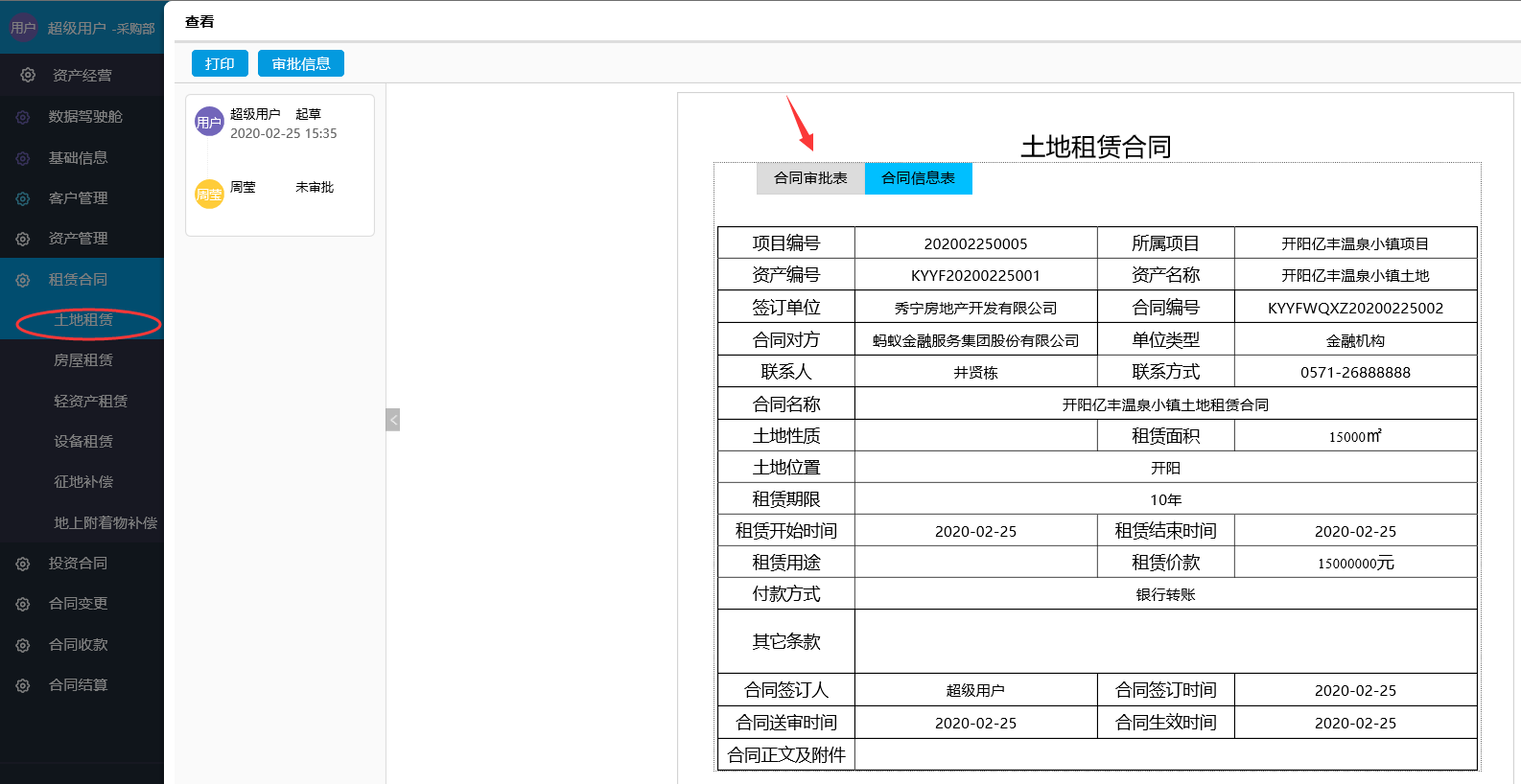1521x784 pixels.
Task: Click the gear icon next to 客户管理
Action: coord(23,198)
